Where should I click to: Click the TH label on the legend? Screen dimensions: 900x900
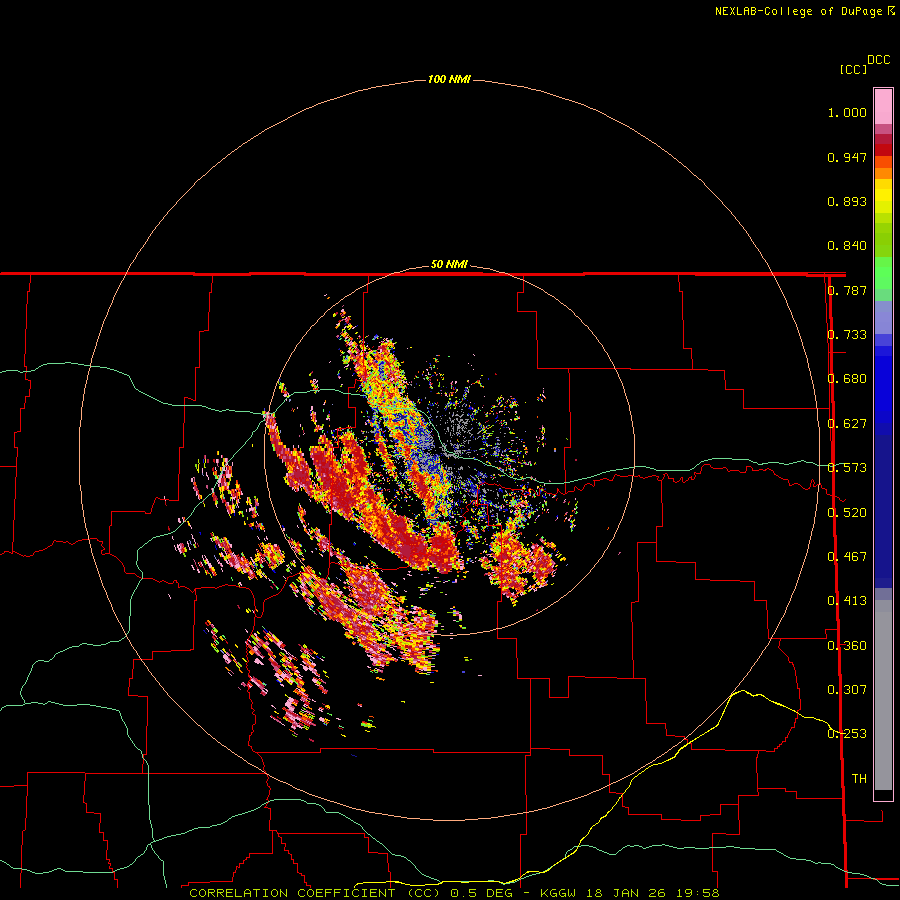tap(859, 778)
